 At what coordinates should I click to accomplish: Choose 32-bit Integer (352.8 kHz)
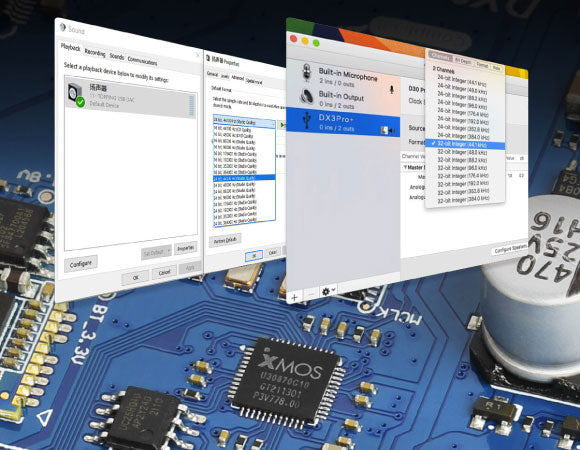tap(462, 191)
